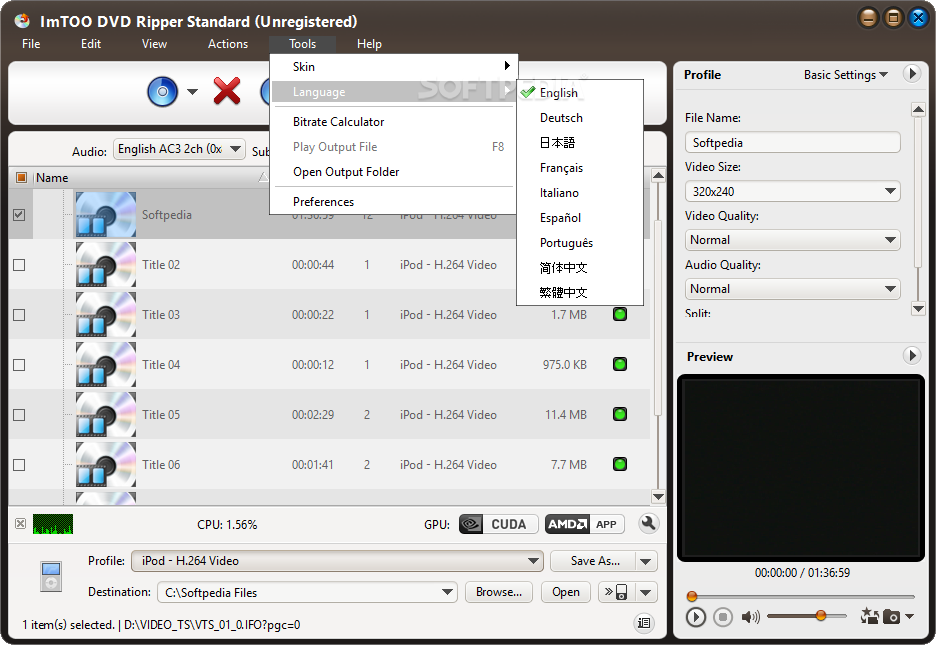This screenshot has height=645, width=936.
Task: Click the File Name input field
Action: [x=792, y=143]
